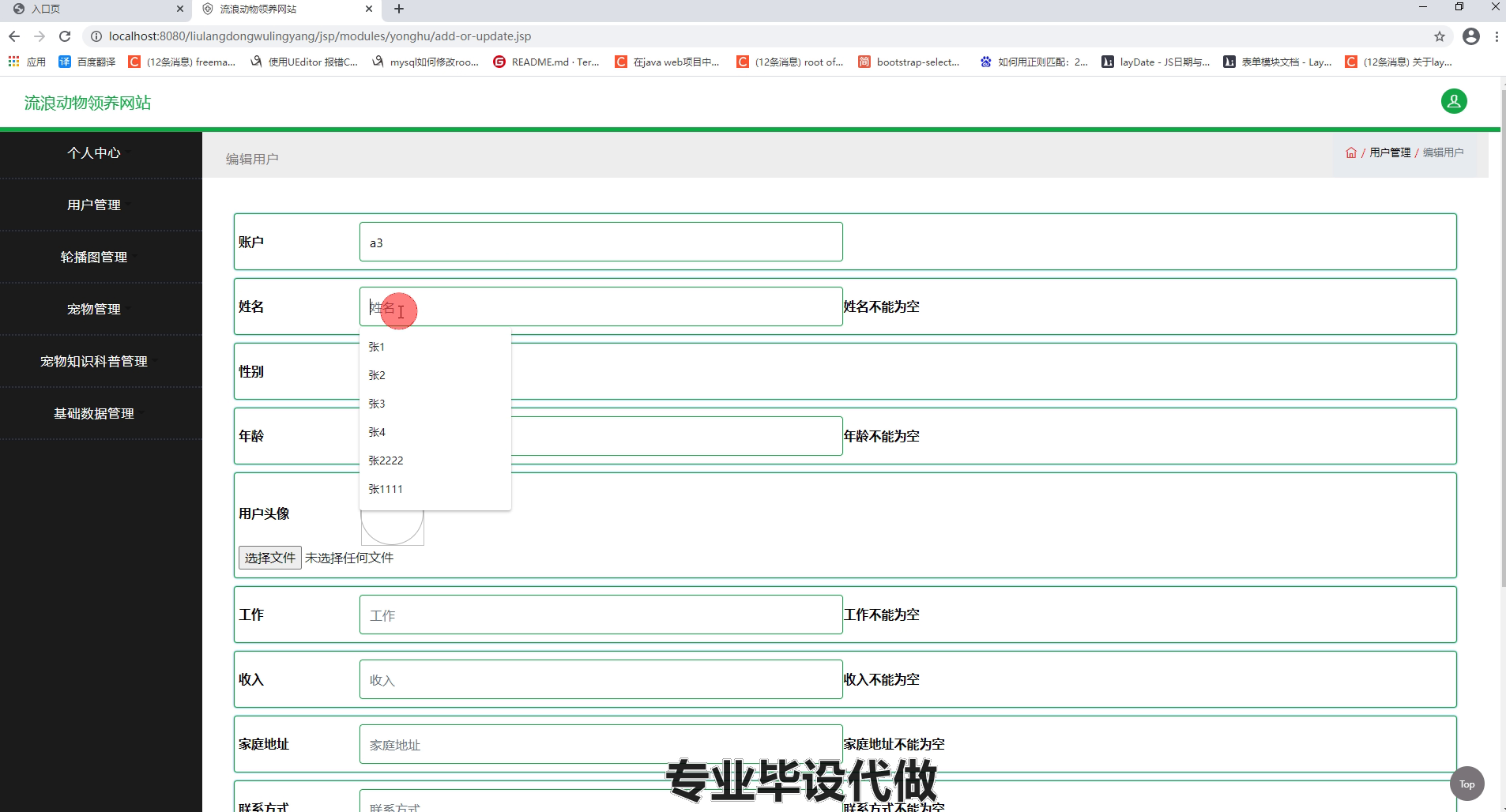
Task: Click the 姓名 input field
Action: click(x=601, y=306)
